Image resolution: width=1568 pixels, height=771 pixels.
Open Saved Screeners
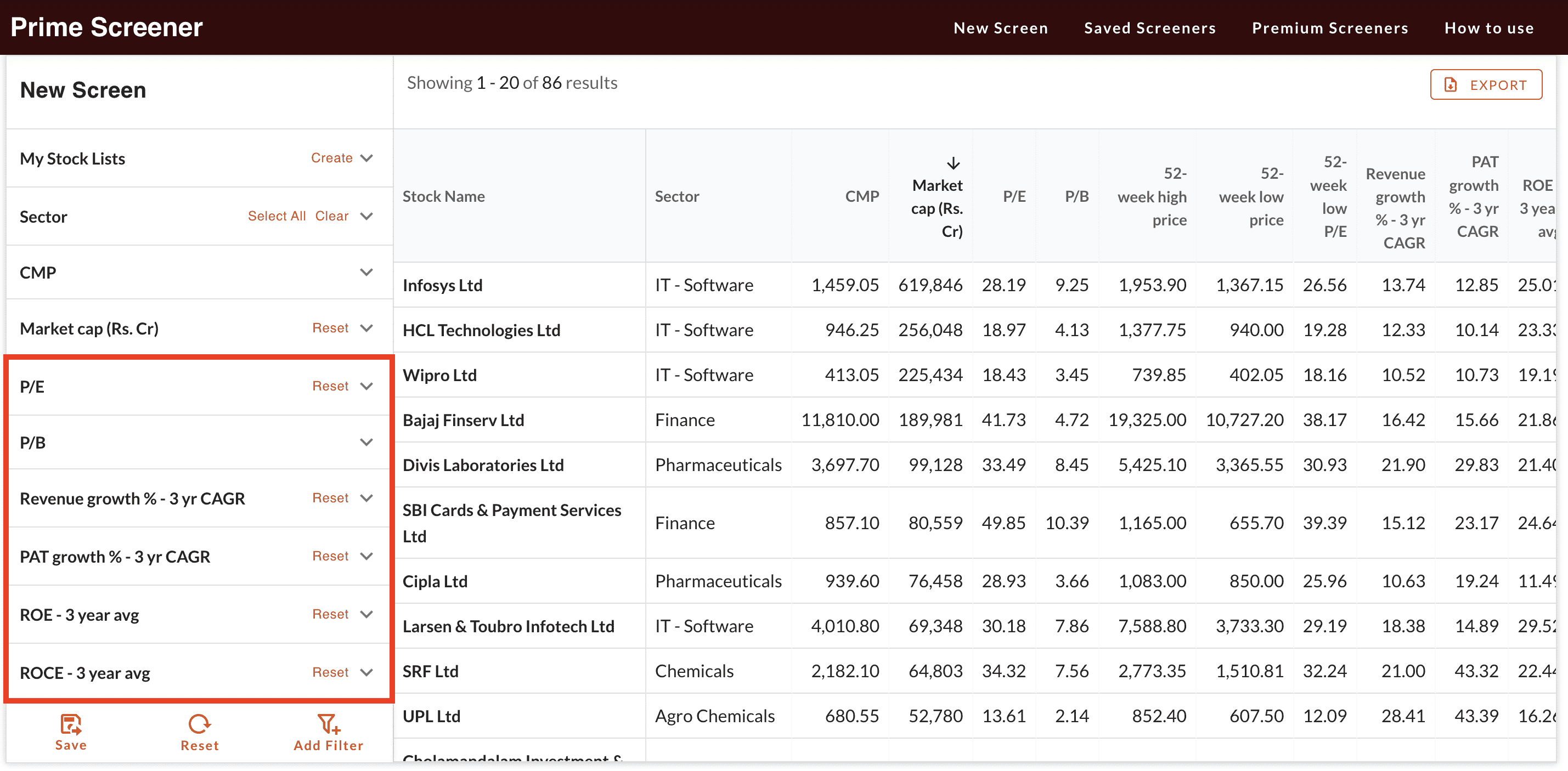pos(1150,28)
